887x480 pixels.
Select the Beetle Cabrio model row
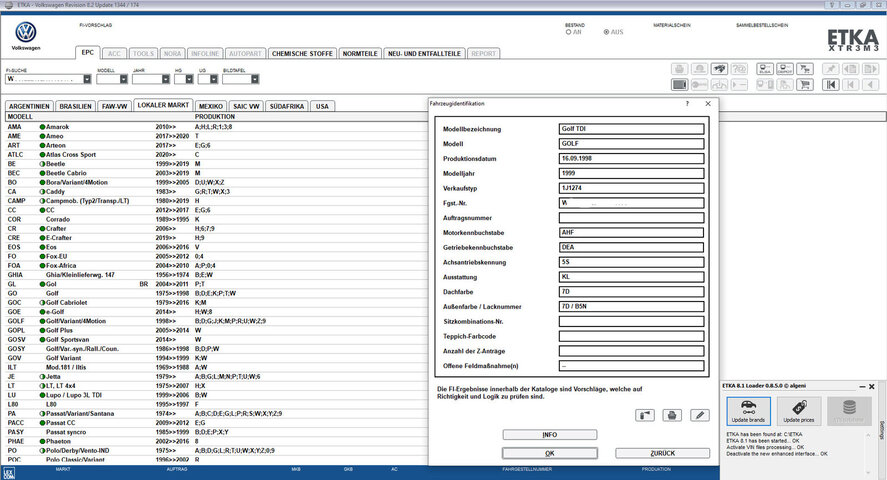click(215, 173)
